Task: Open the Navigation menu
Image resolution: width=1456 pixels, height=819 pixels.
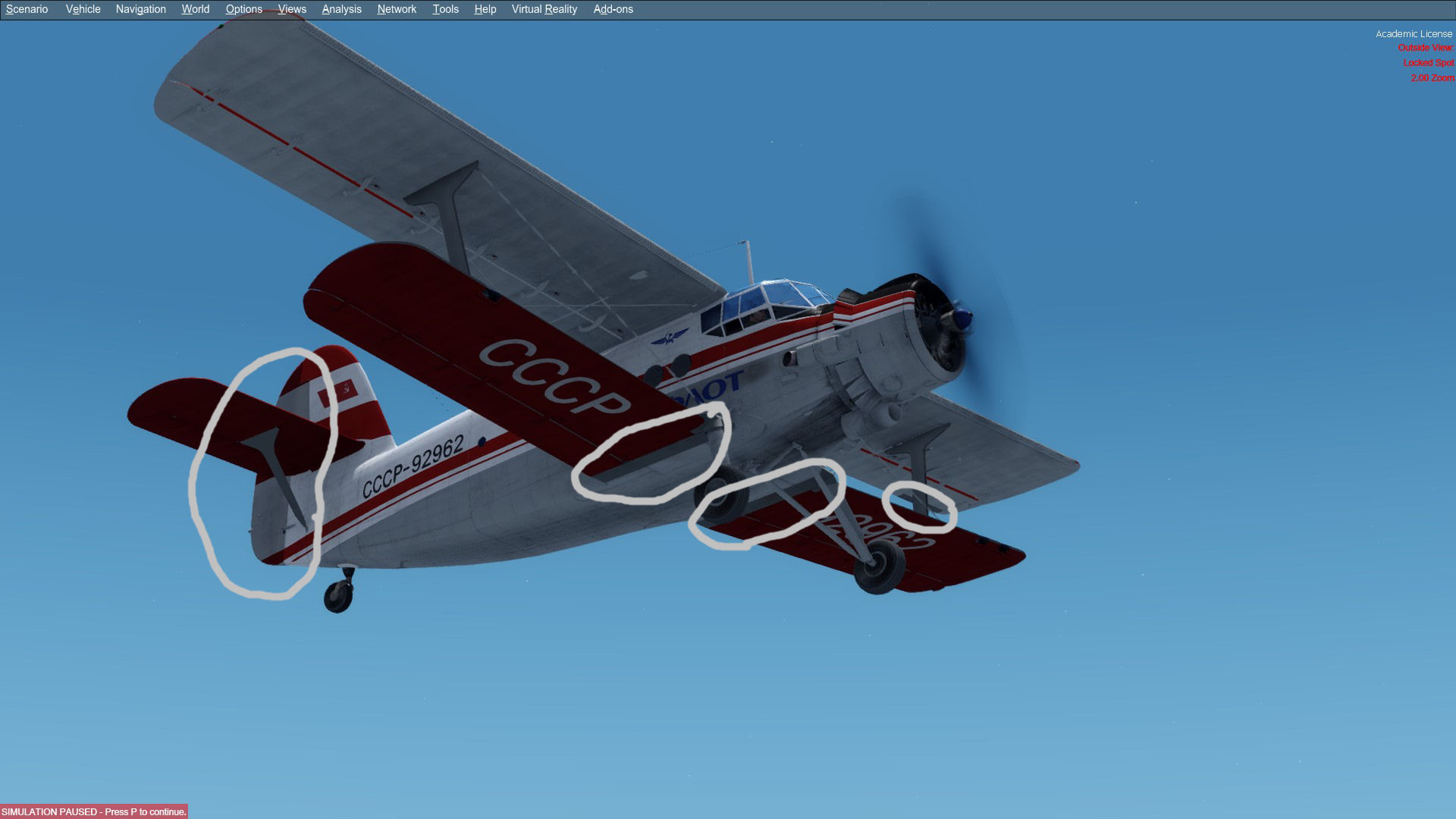Action: click(140, 9)
